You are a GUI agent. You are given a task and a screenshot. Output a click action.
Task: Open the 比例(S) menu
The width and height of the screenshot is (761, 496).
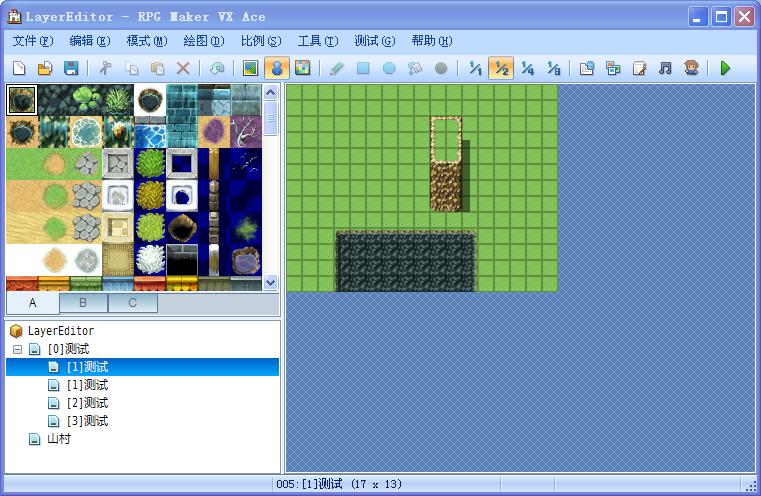[261, 41]
